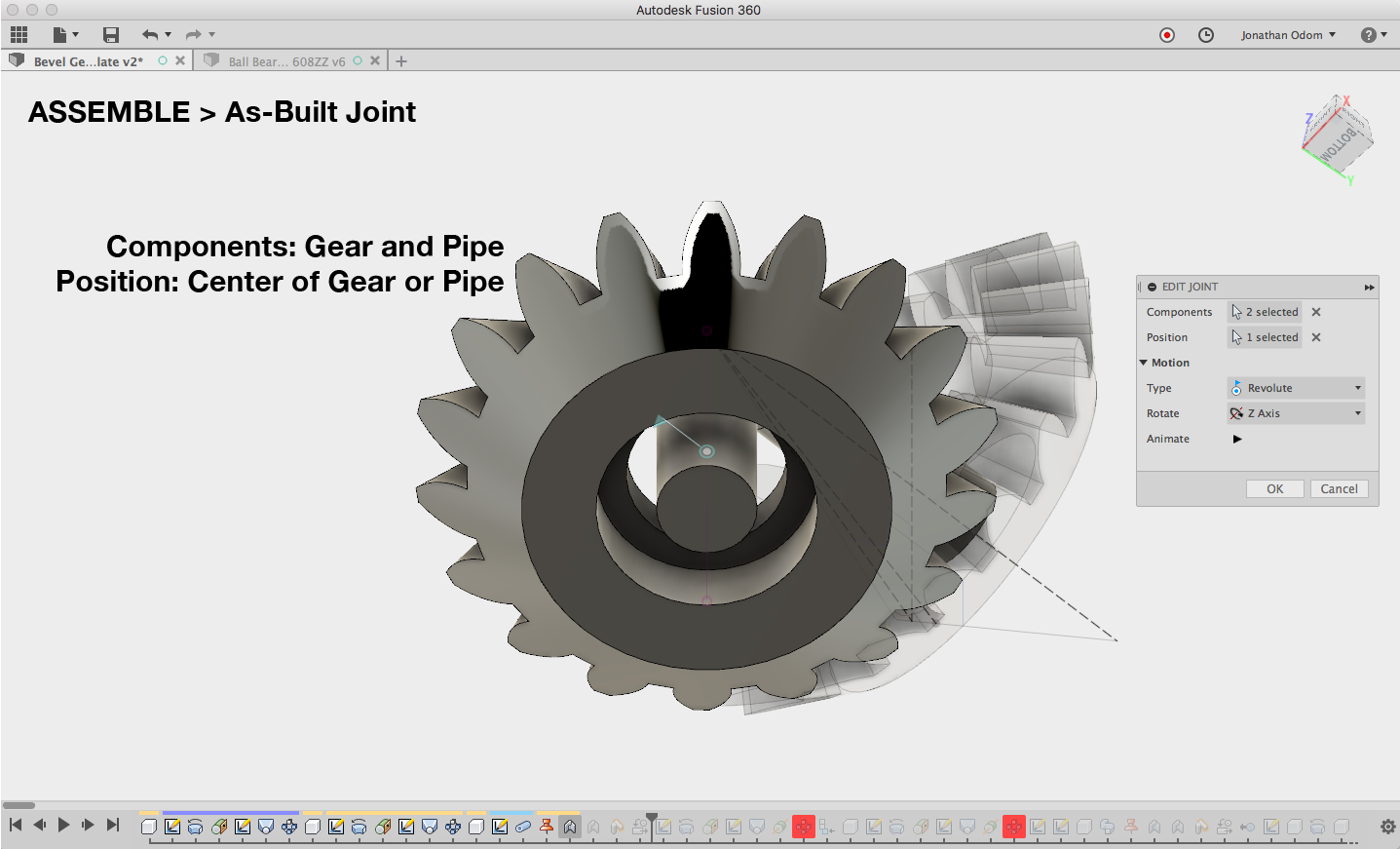1400x849 pixels.
Task: Jump timeline to the beginning
Action: [x=16, y=825]
